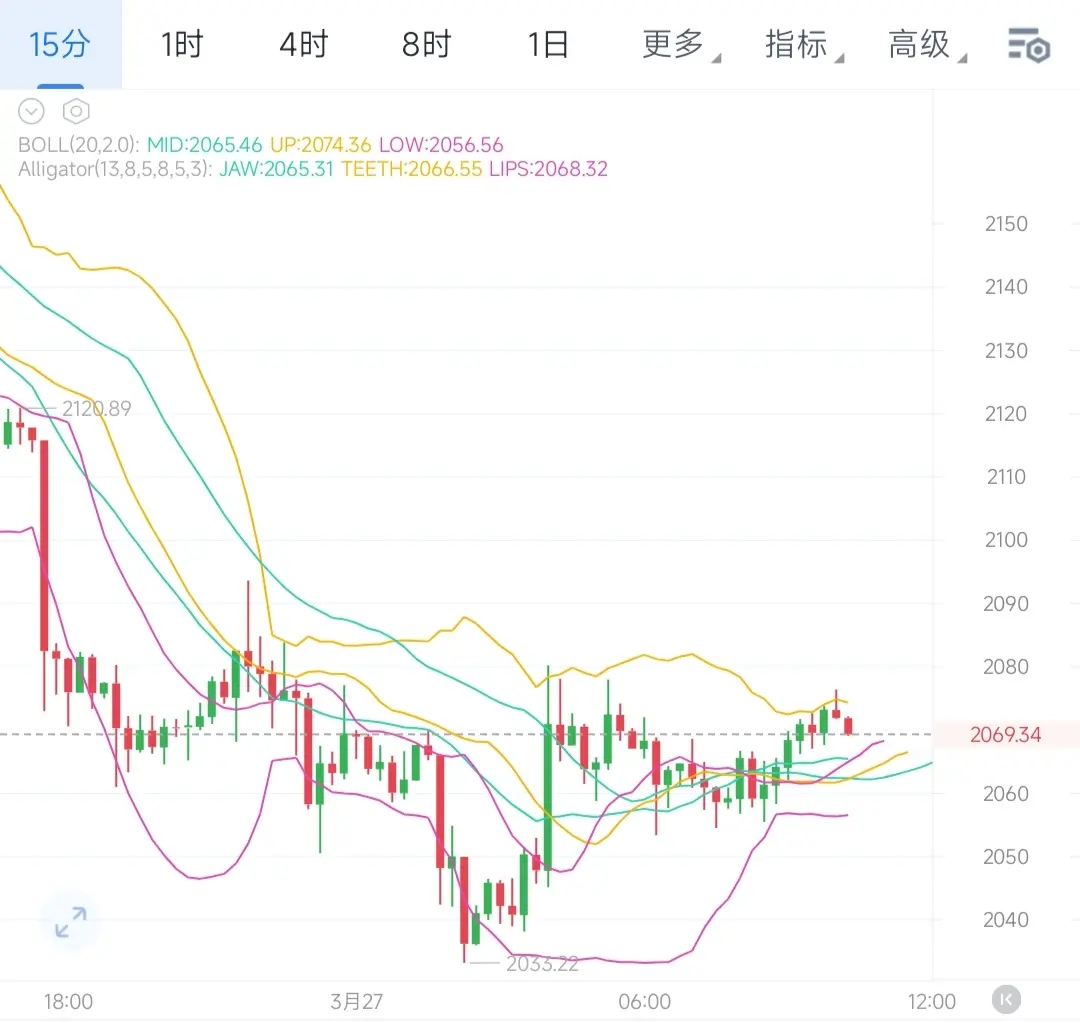This screenshot has height=1023, width=1080.
Task: Click the LOW:2056.56 value
Action: pyautogui.click(x=442, y=145)
